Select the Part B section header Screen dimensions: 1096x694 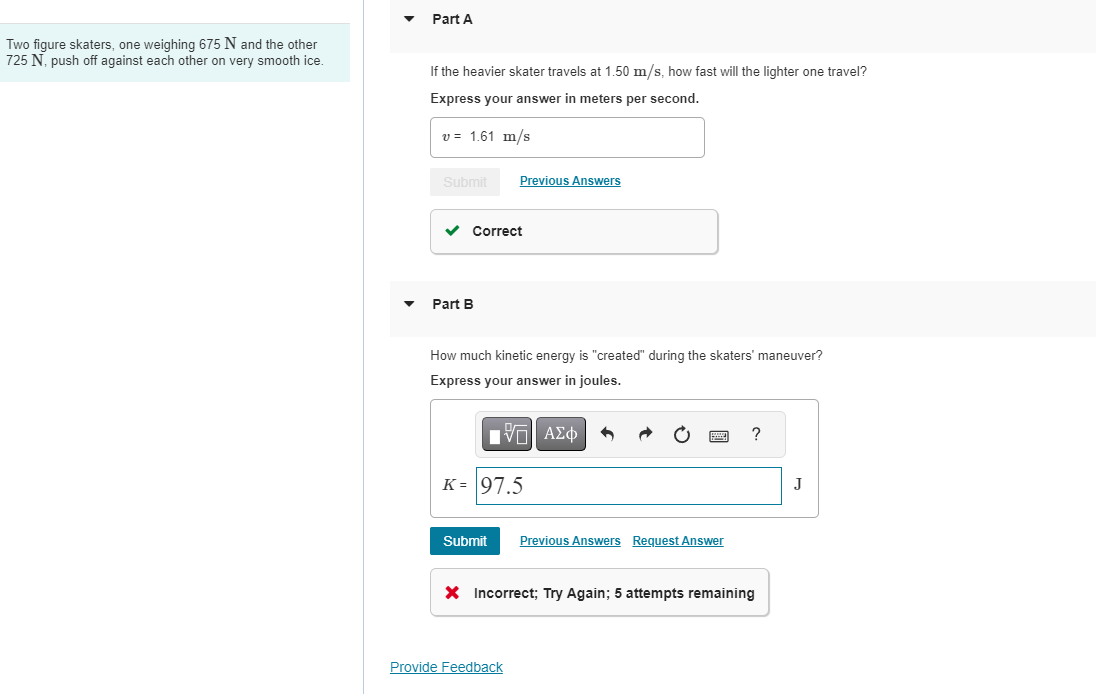[451, 303]
